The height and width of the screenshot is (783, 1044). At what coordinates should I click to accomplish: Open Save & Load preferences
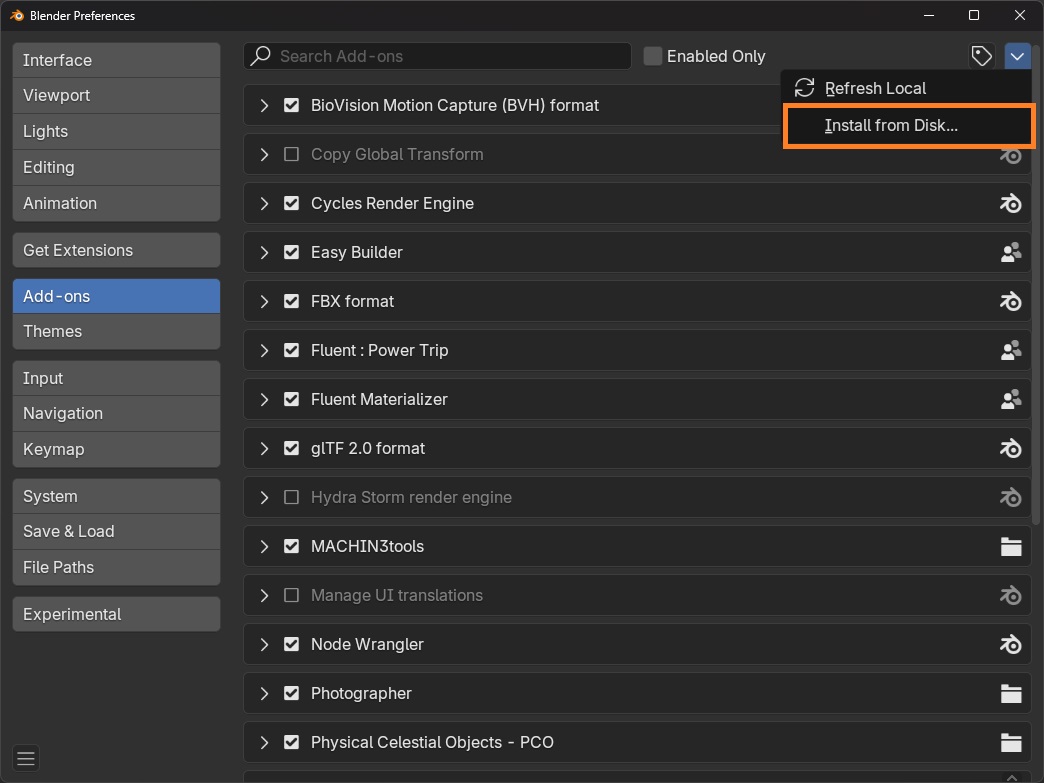click(x=117, y=531)
